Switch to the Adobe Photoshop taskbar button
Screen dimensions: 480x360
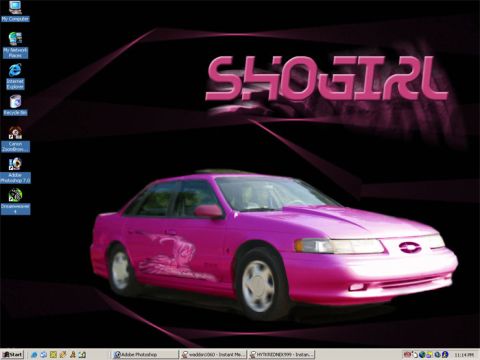[x=145, y=355]
